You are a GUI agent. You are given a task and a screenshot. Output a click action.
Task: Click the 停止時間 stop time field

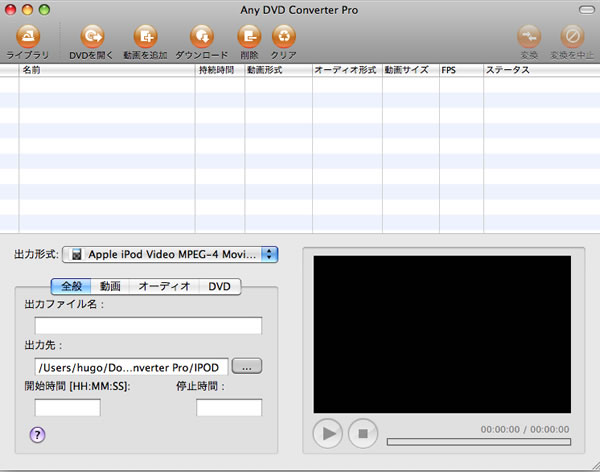229,407
